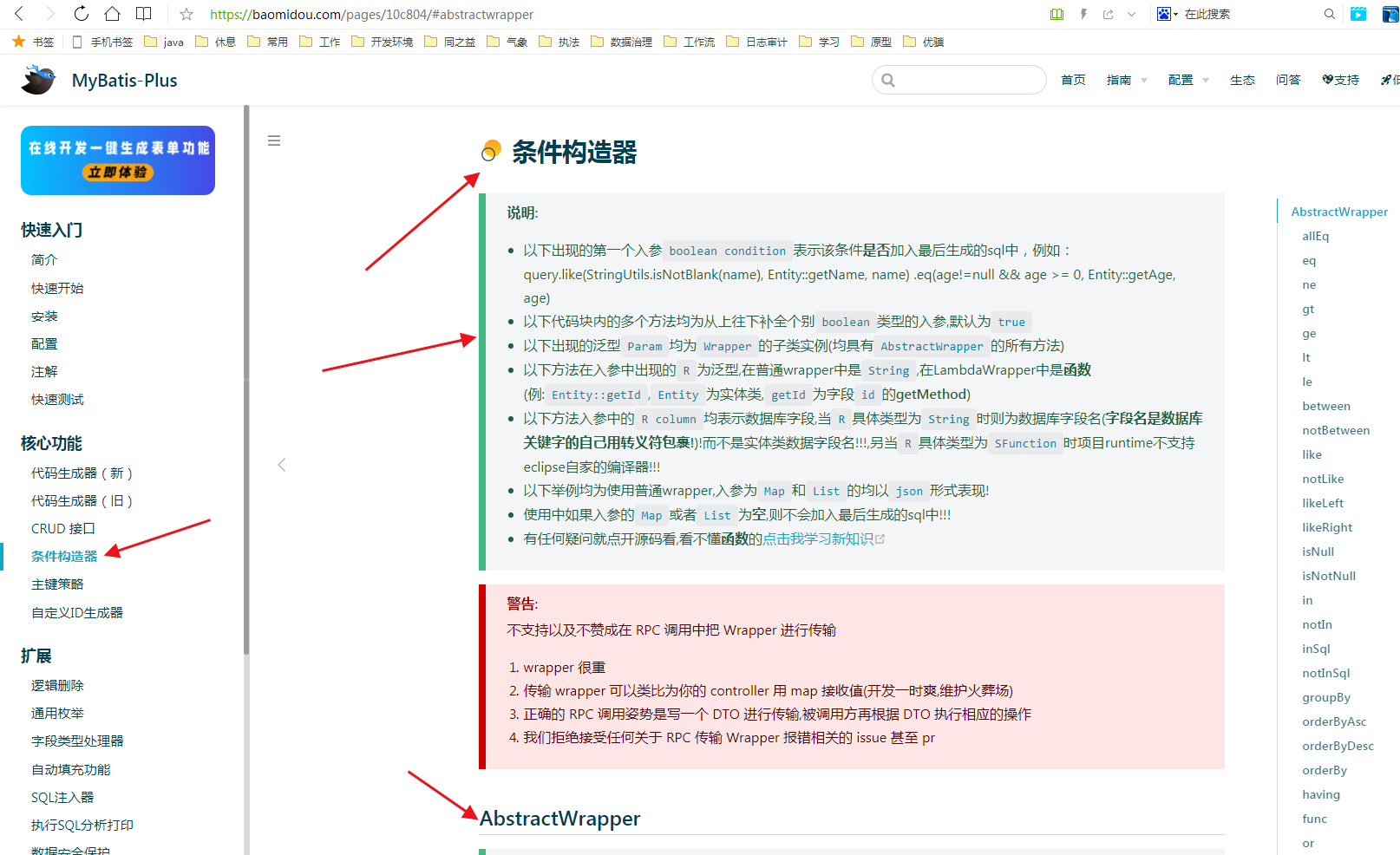This screenshot has width=1400, height=855.
Task: Go forward with the browser forward arrow
Action: click(x=50, y=14)
